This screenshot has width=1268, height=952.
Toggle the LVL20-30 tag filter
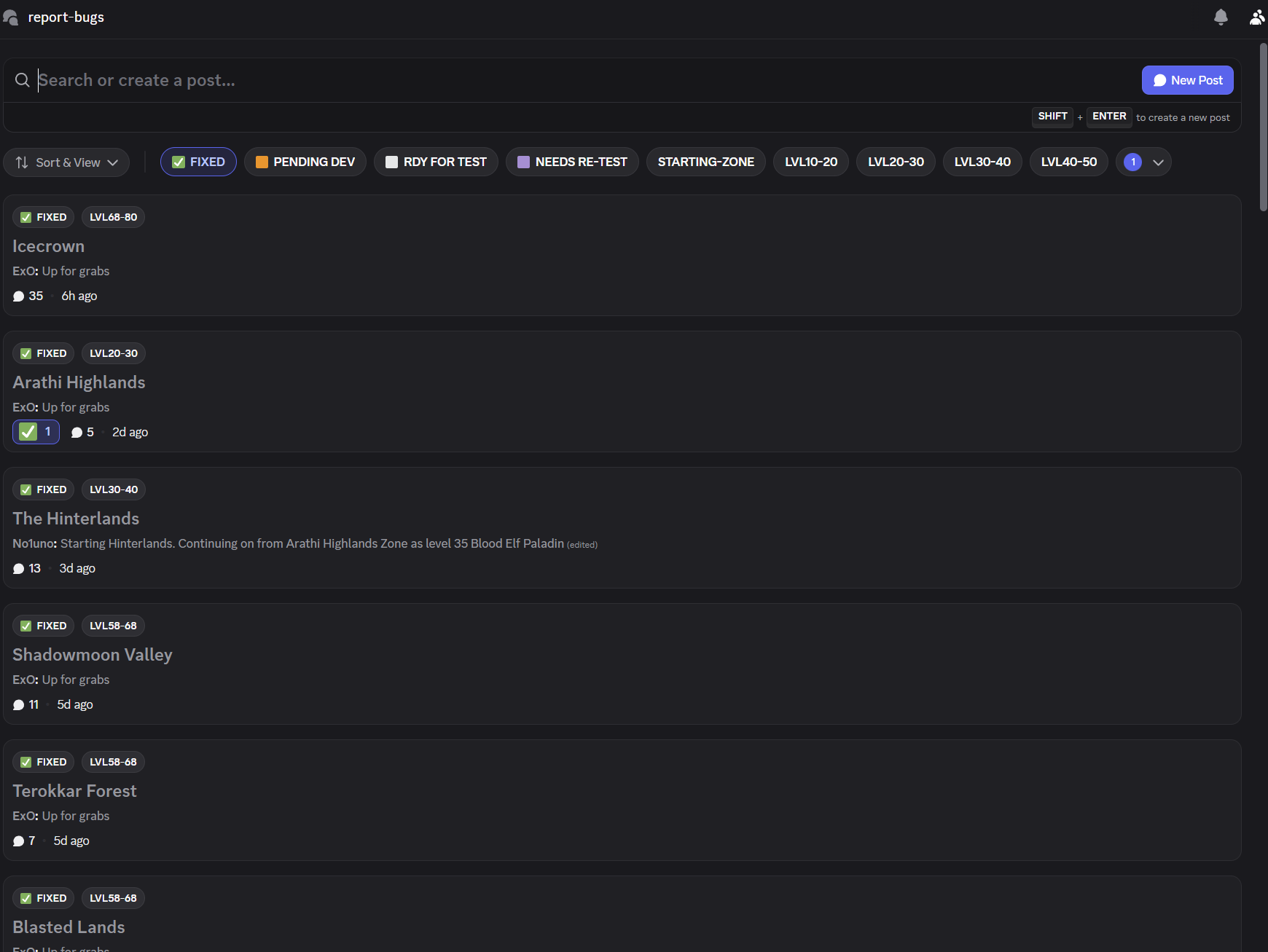click(x=896, y=162)
